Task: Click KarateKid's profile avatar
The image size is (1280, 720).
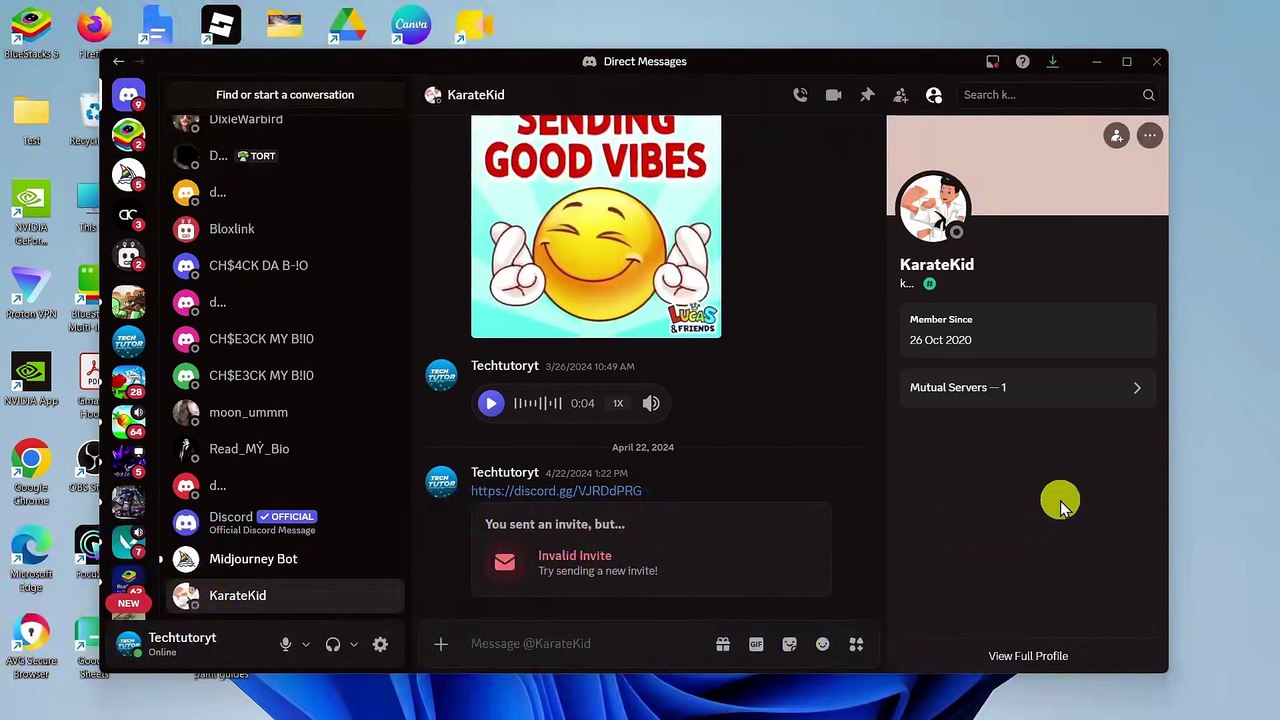Action: tap(933, 207)
